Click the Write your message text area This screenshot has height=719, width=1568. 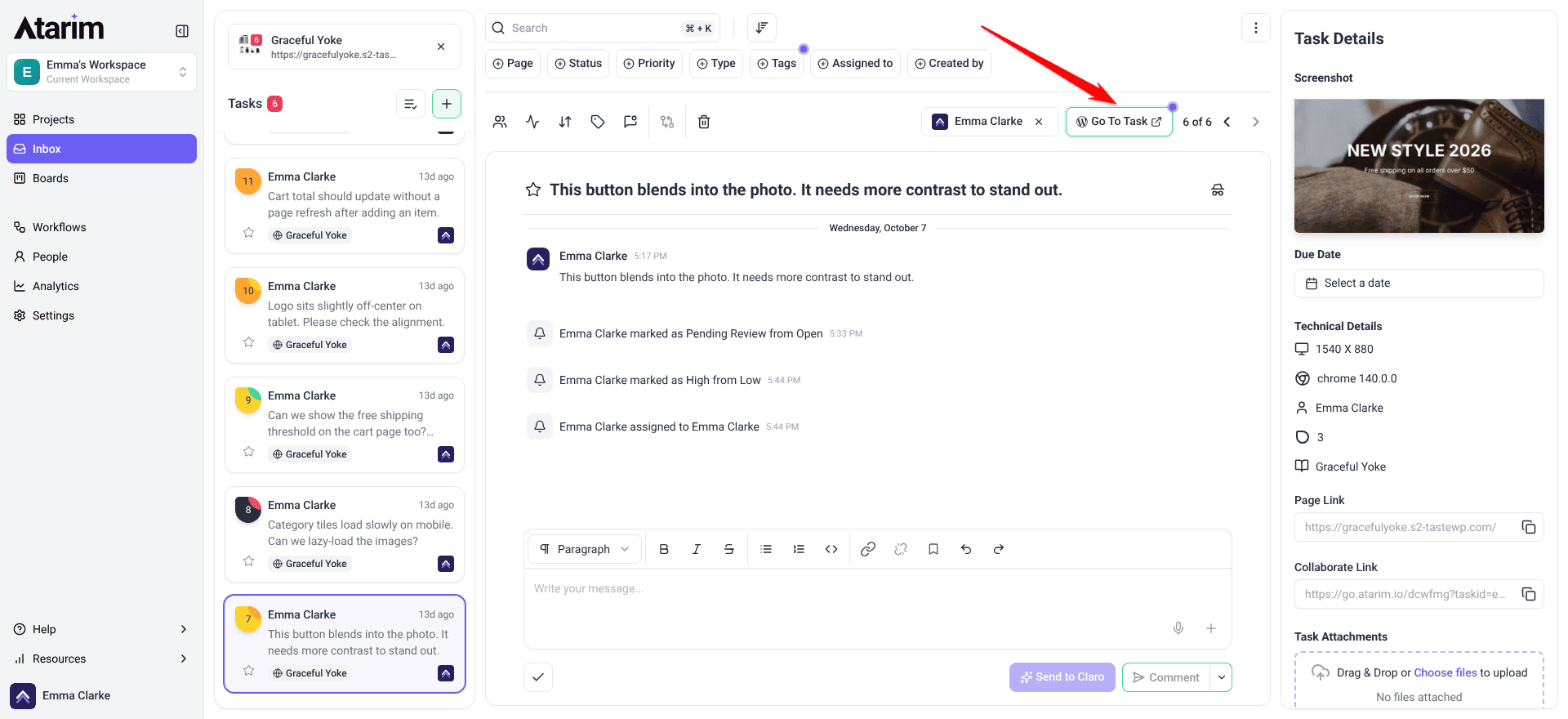click(878, 608)
